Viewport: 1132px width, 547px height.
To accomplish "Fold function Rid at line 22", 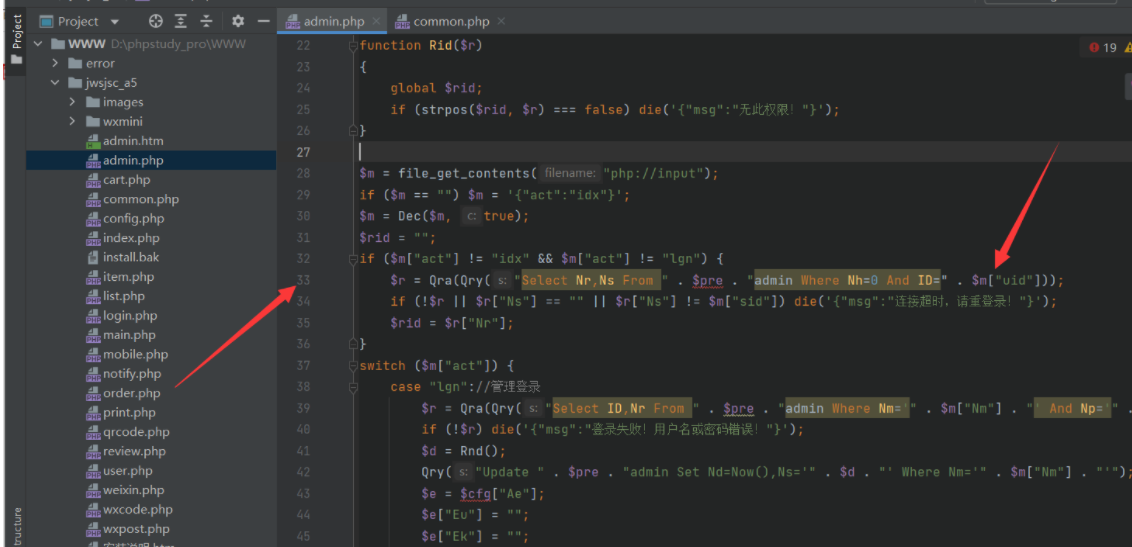I will (x=353, y=45).
